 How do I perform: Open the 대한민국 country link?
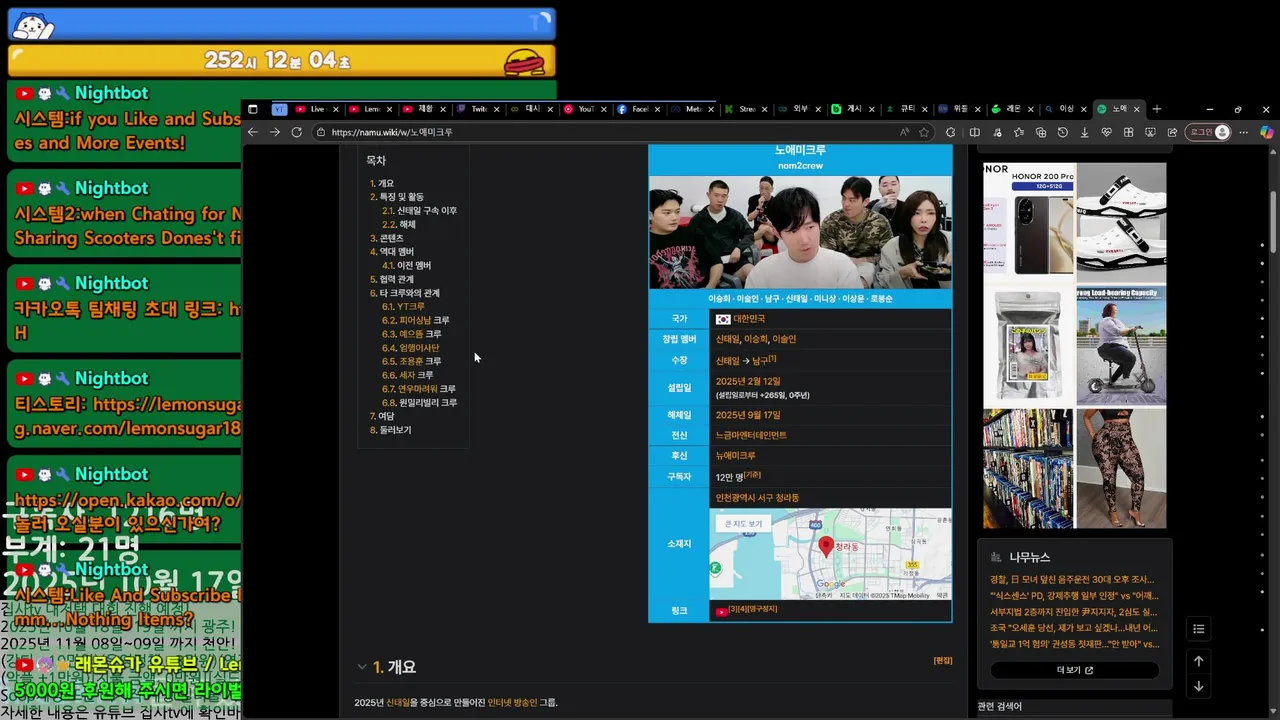click(749, 319)
